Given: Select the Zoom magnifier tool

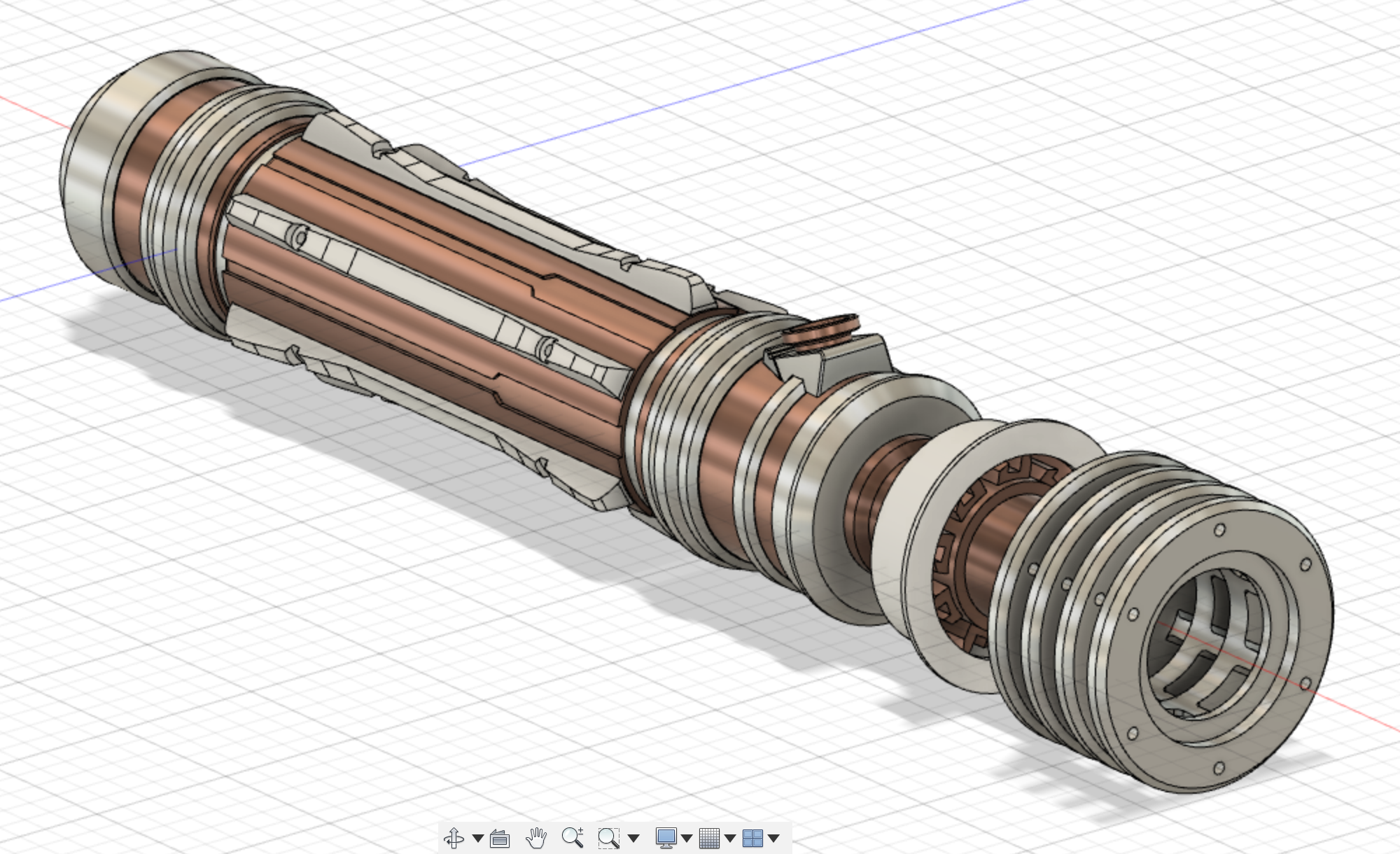Looking at the screenshot, I should point(573,837).
